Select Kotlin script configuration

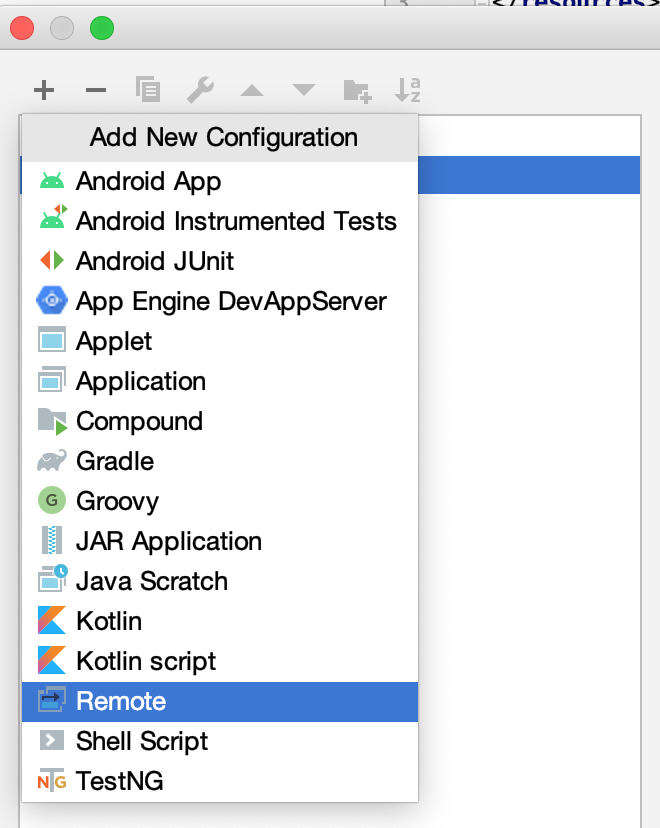point(220,661)
